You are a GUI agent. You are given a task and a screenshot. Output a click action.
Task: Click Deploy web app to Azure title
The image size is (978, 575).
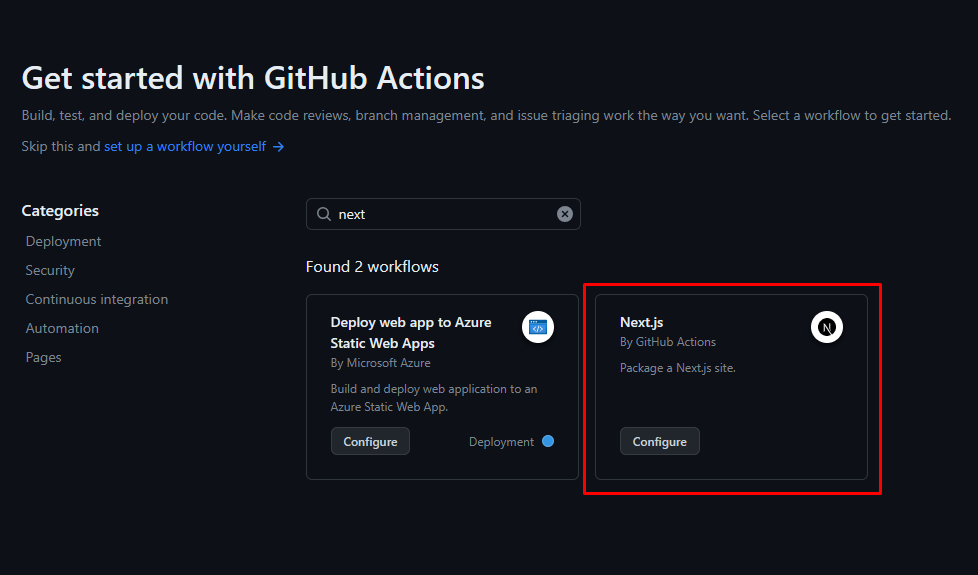click(411, 332)
